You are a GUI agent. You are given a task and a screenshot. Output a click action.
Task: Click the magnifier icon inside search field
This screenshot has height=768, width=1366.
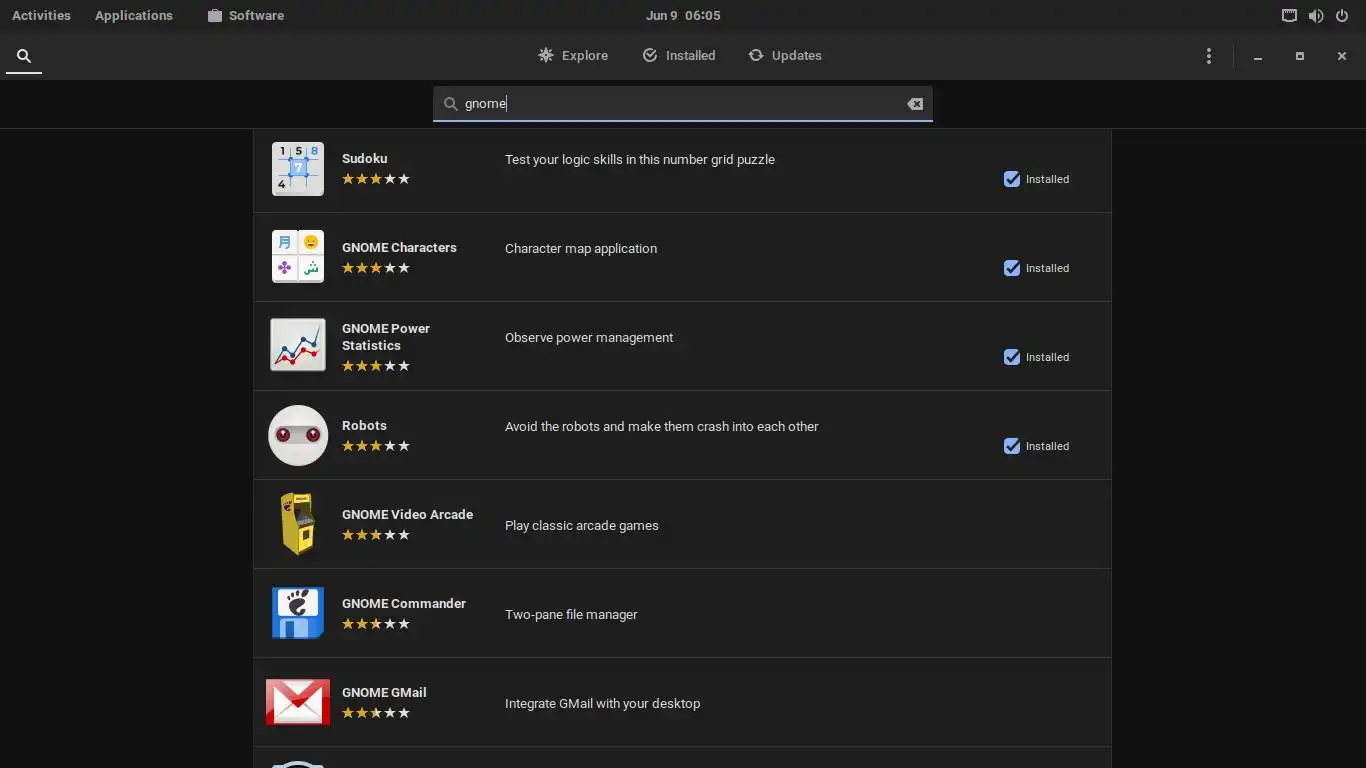pos(450,104)
